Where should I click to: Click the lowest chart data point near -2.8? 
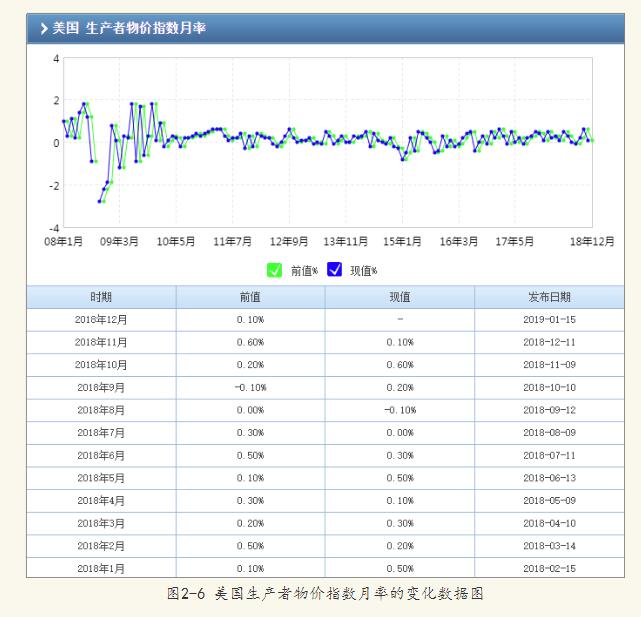coord(99,202)
